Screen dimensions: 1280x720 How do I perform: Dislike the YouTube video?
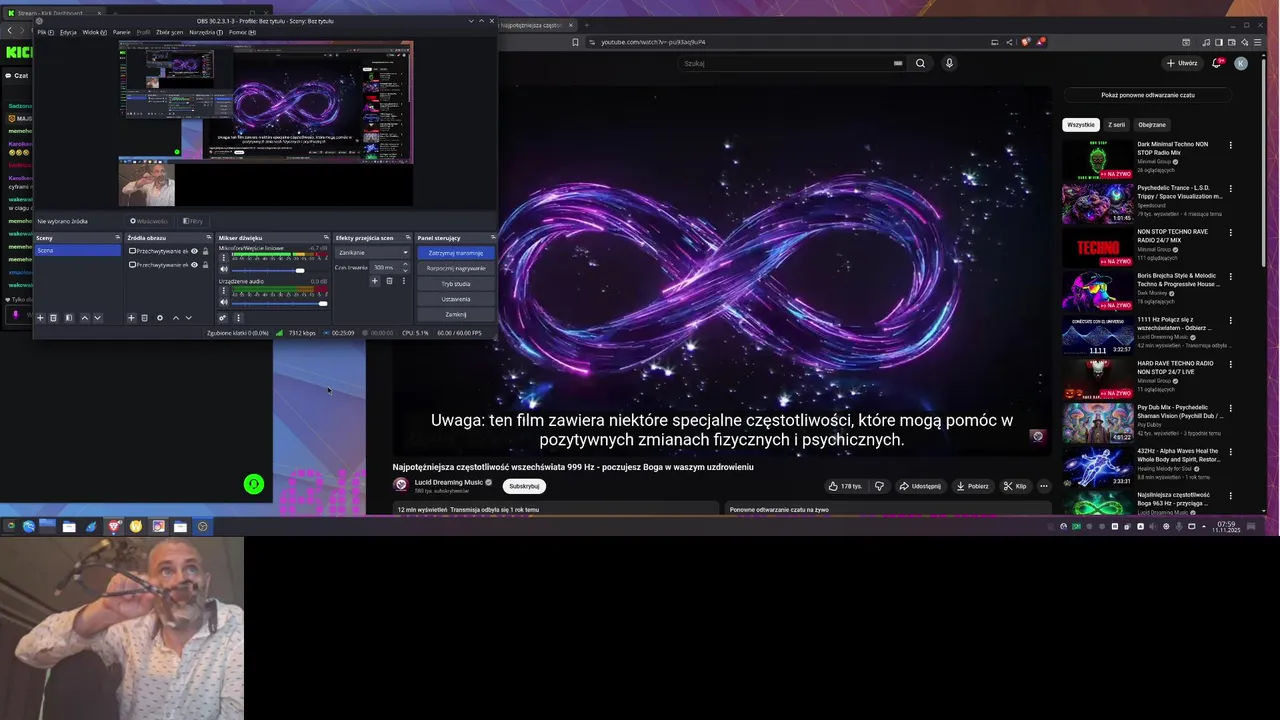[x=879, y=486]
